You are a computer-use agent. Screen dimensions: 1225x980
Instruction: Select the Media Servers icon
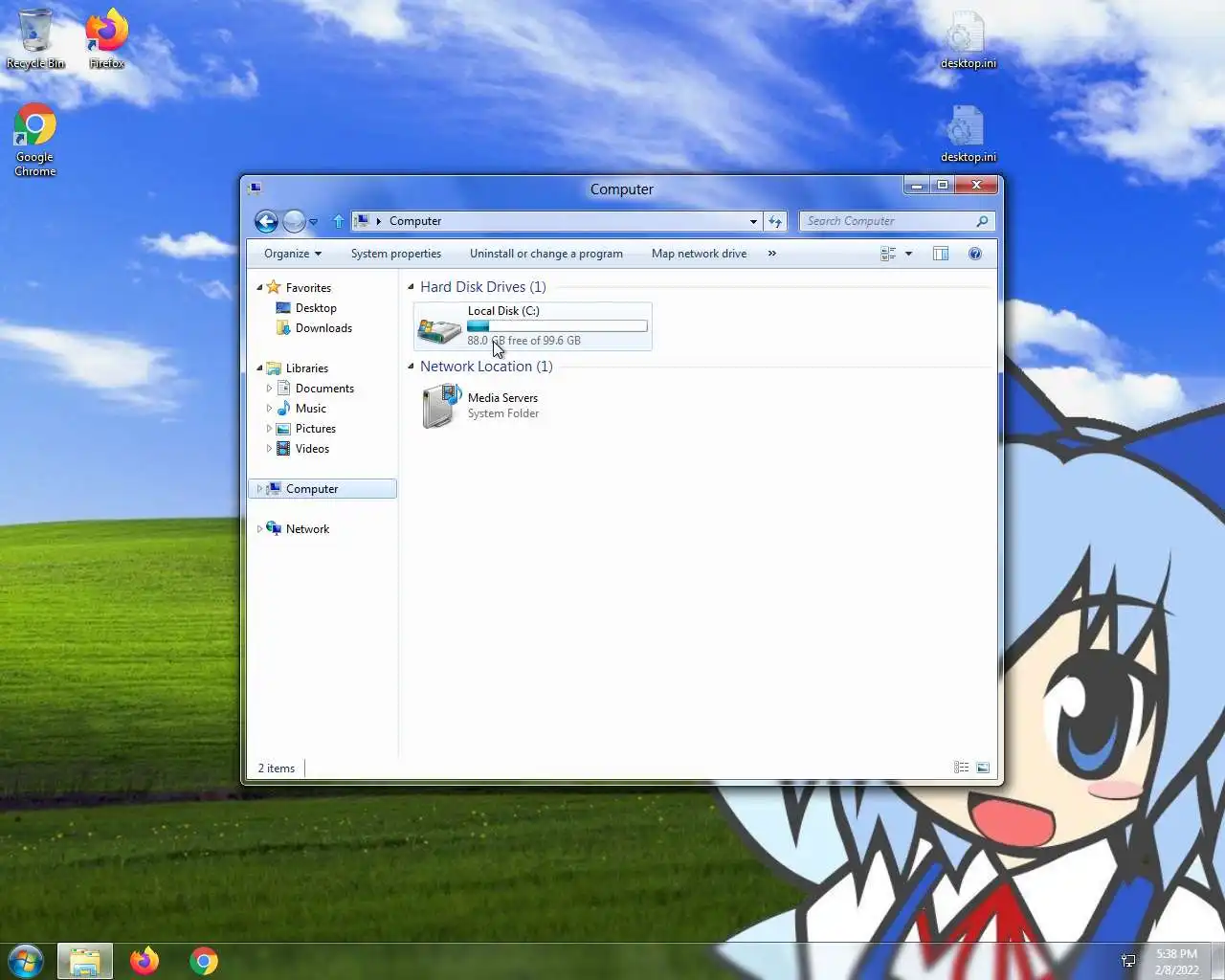(x=441, y=406)
